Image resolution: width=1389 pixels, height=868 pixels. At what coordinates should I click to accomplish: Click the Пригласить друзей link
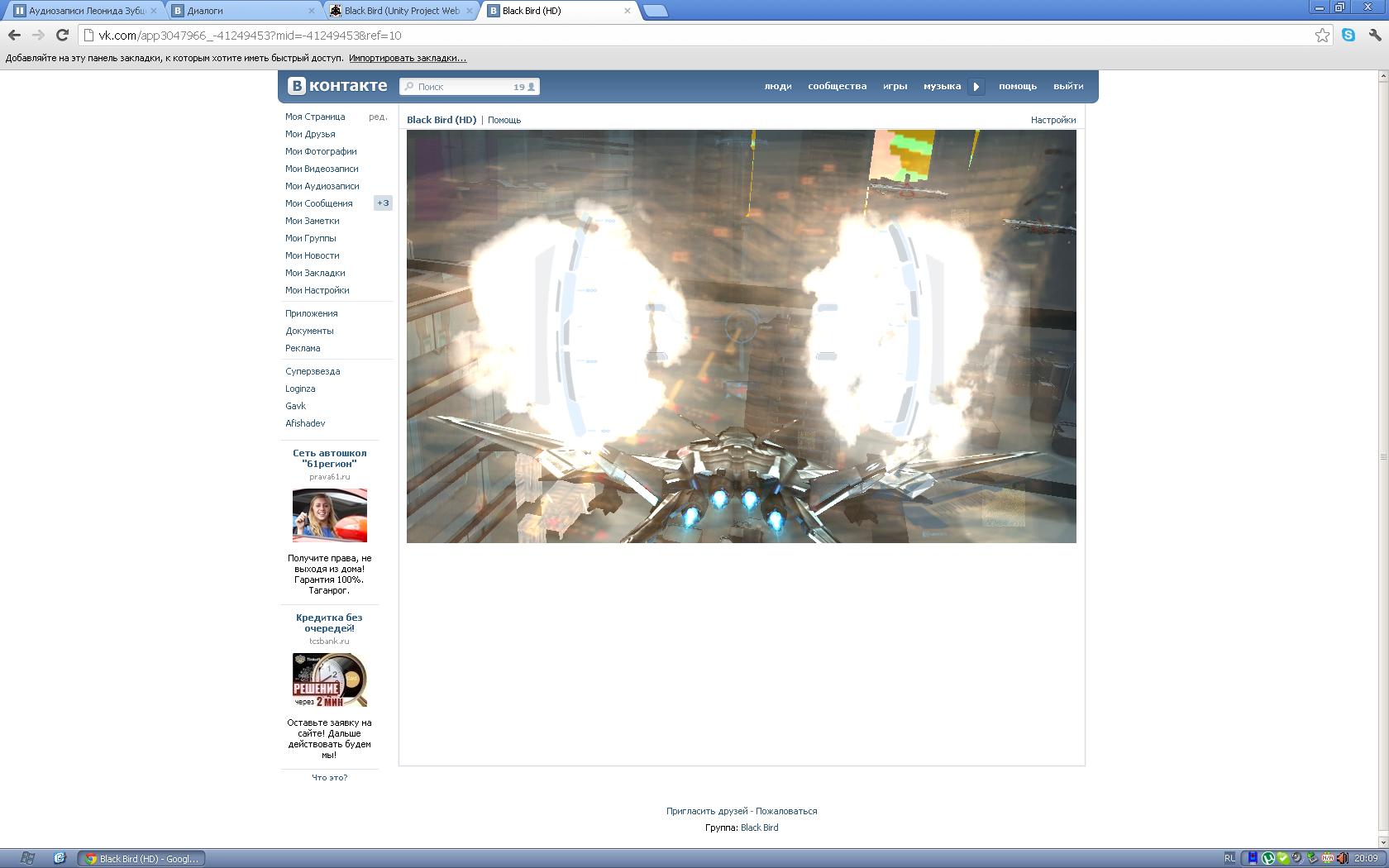706,811
